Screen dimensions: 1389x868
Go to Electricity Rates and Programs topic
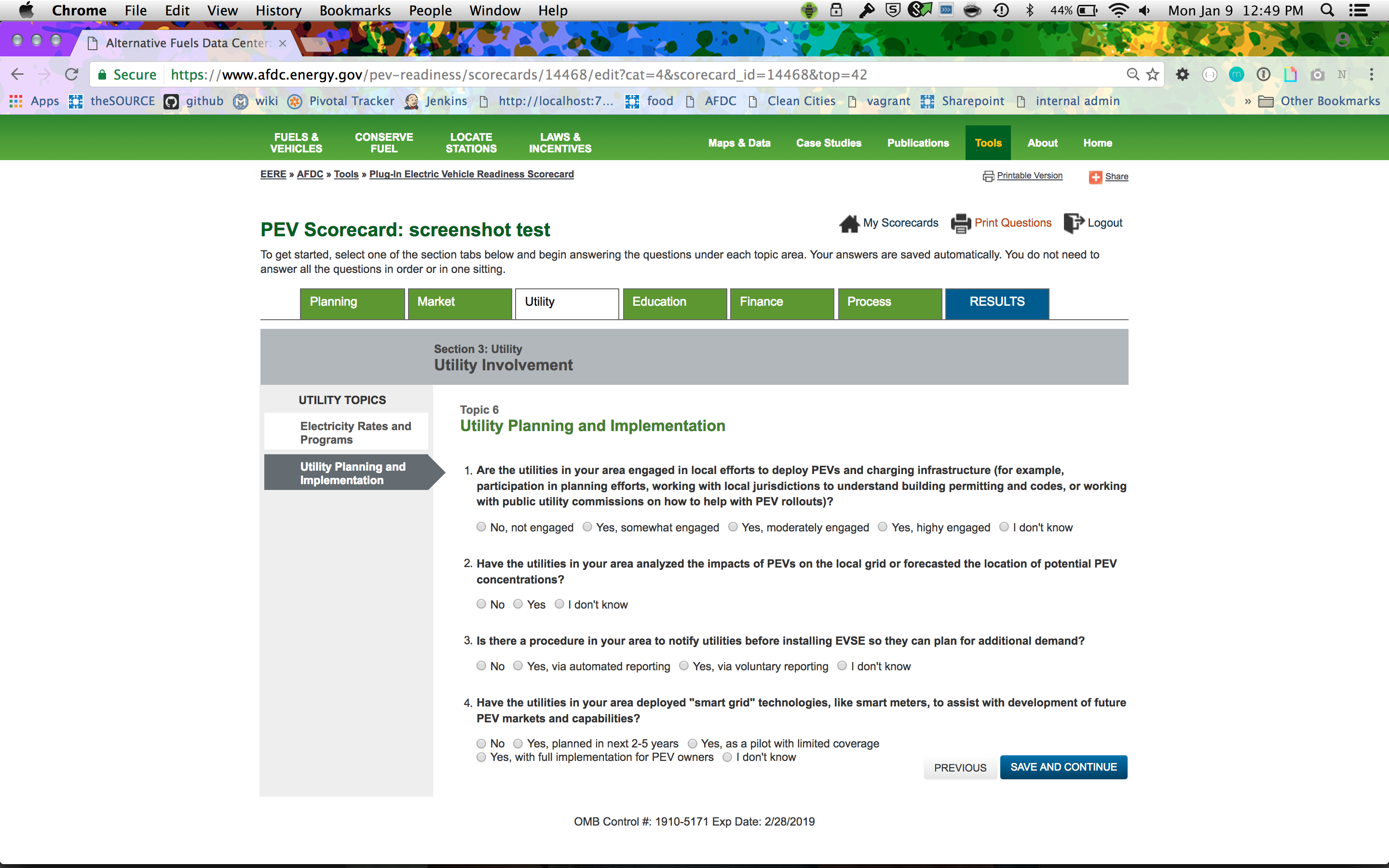click(x=356, y=432)
